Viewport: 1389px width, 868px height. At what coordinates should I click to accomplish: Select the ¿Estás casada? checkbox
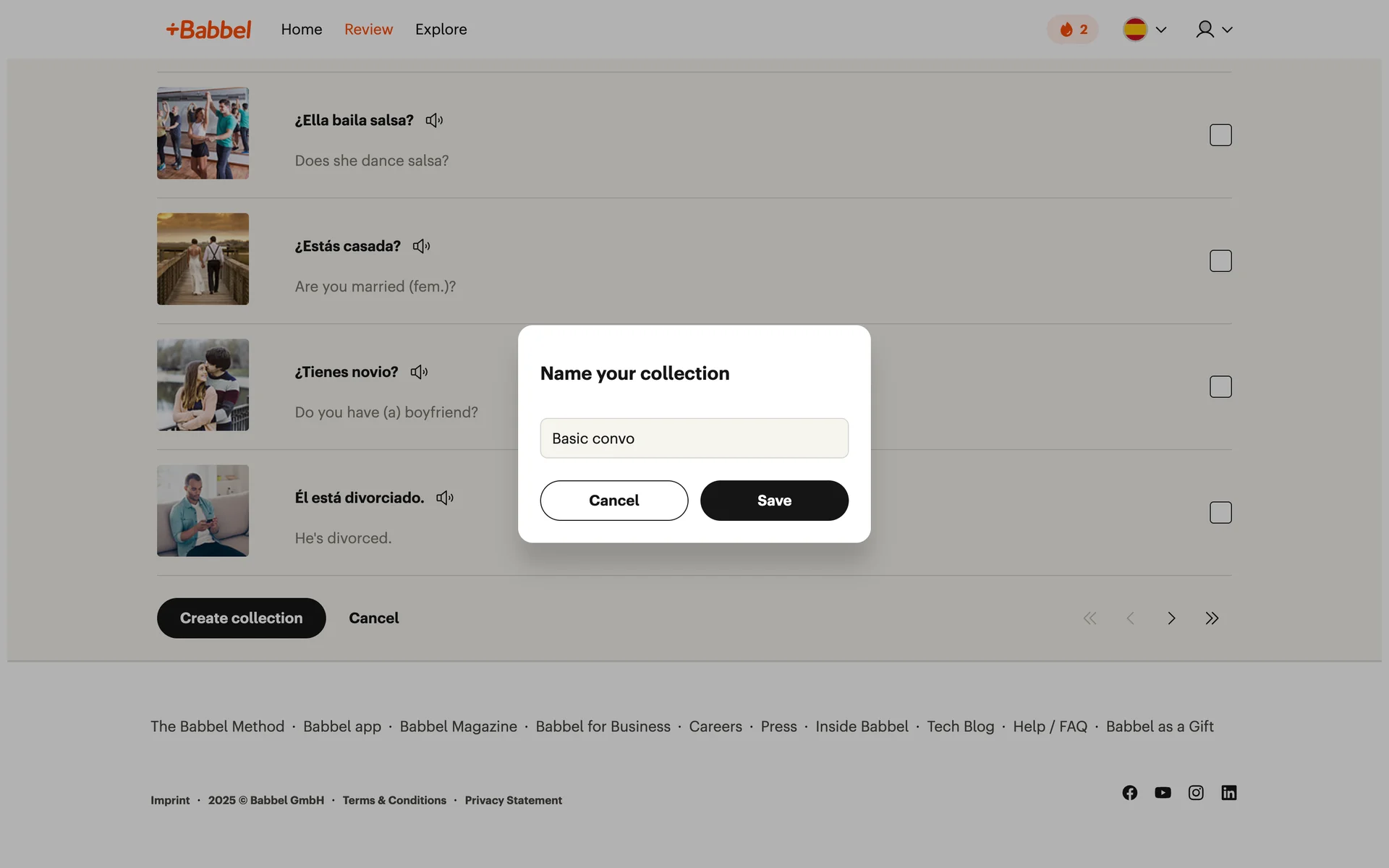click(1220, 261)
